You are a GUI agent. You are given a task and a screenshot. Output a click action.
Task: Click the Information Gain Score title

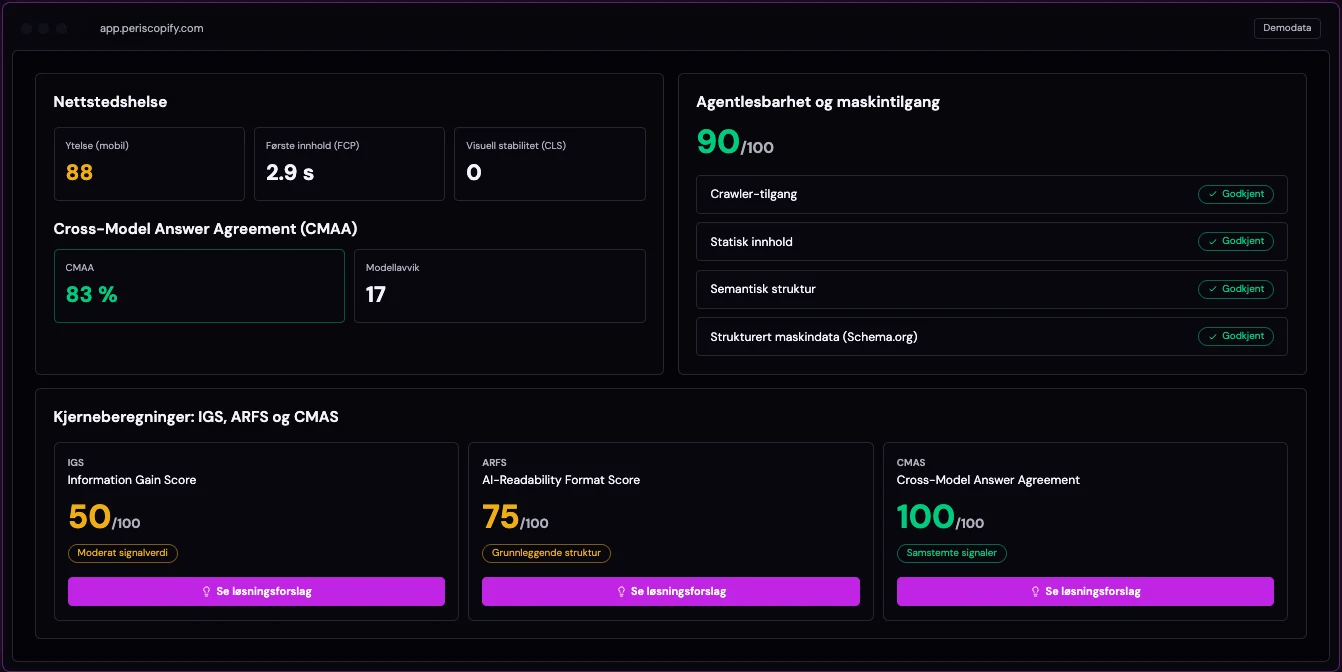[x=132, y=480]
